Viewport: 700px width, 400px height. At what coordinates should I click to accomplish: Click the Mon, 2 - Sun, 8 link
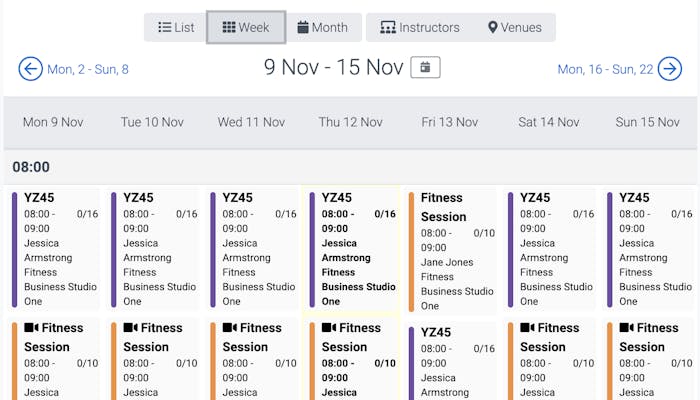[88, 70]
